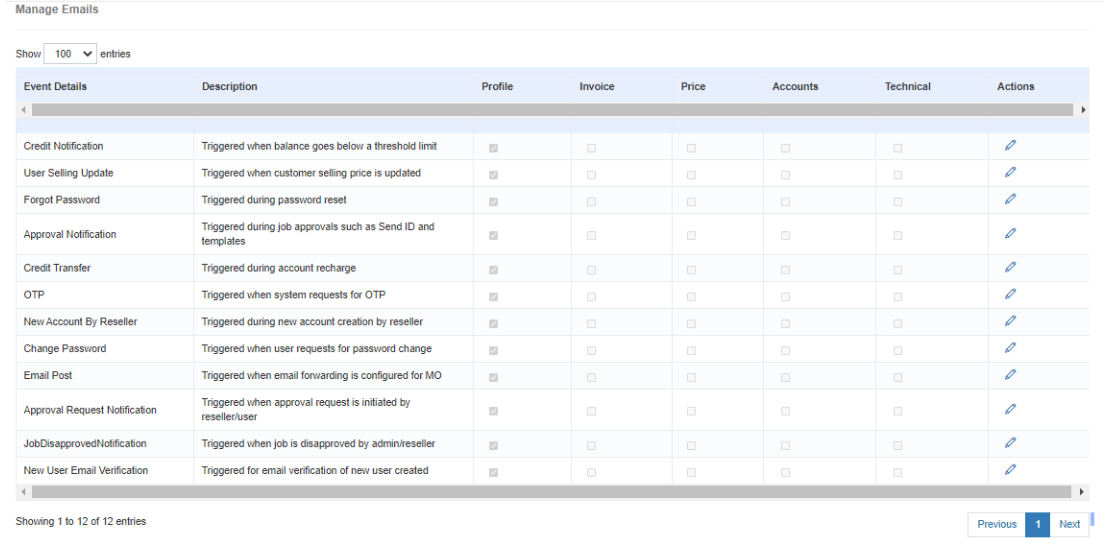Image resolution: width=1105 pixels, height=547 pixels.
Task: Edit the User Selling Update email
Action: click(1010, 173)
